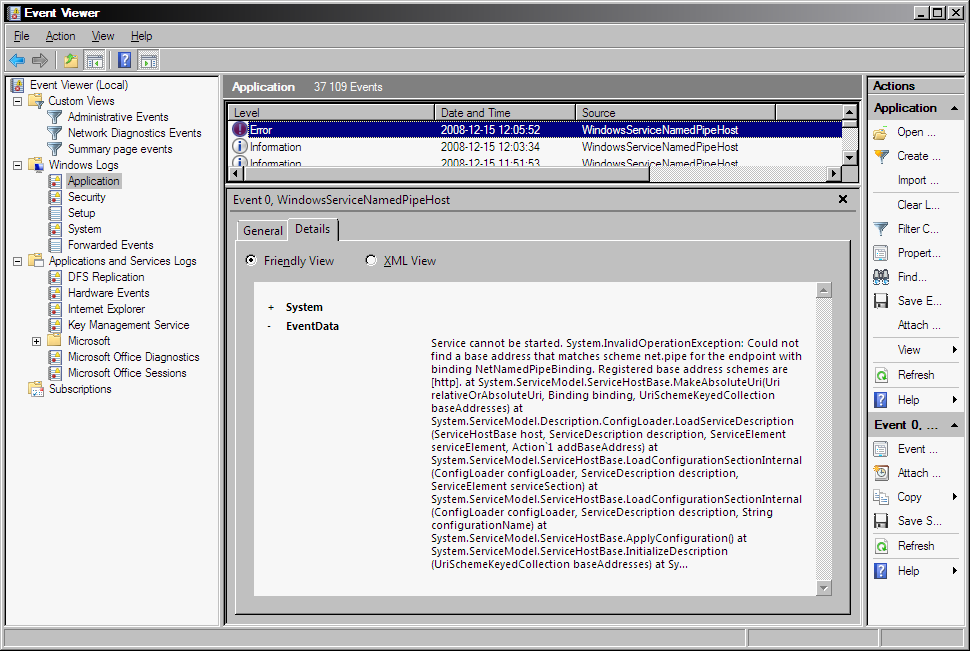Click event list vertical scroll down arrow

850,158
